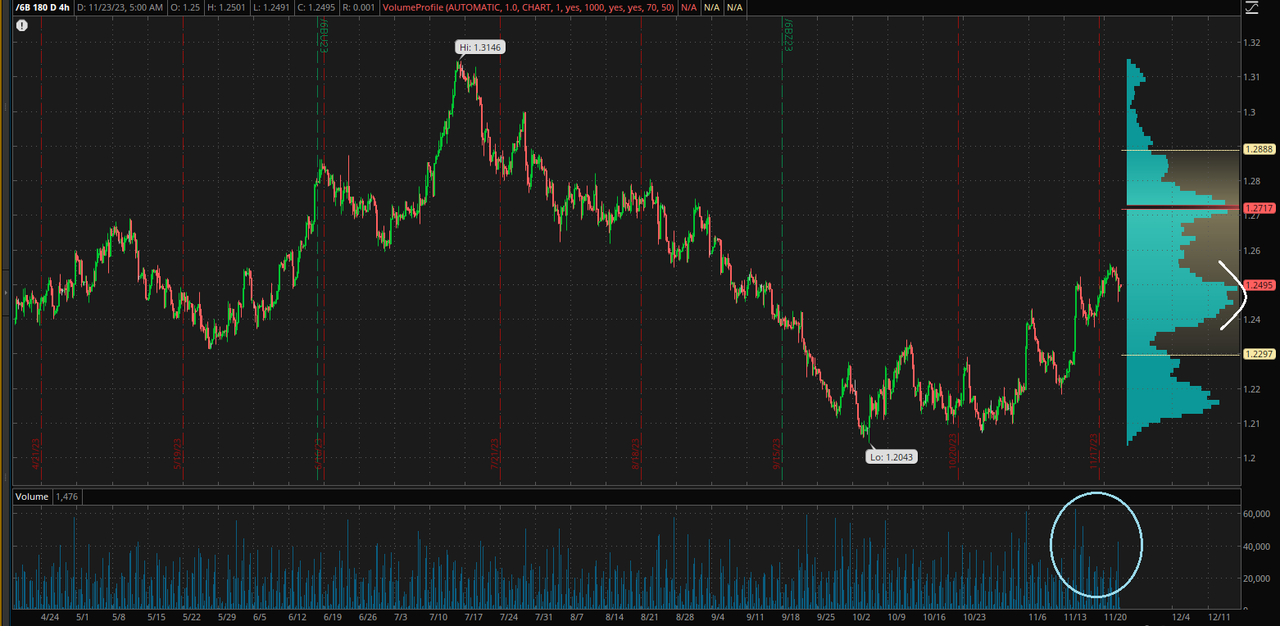This screenshot has height=626, width=1280.
Task: Click the 1.2297 value area low label
Action: pyautogui.click(x=1258, y=354)
